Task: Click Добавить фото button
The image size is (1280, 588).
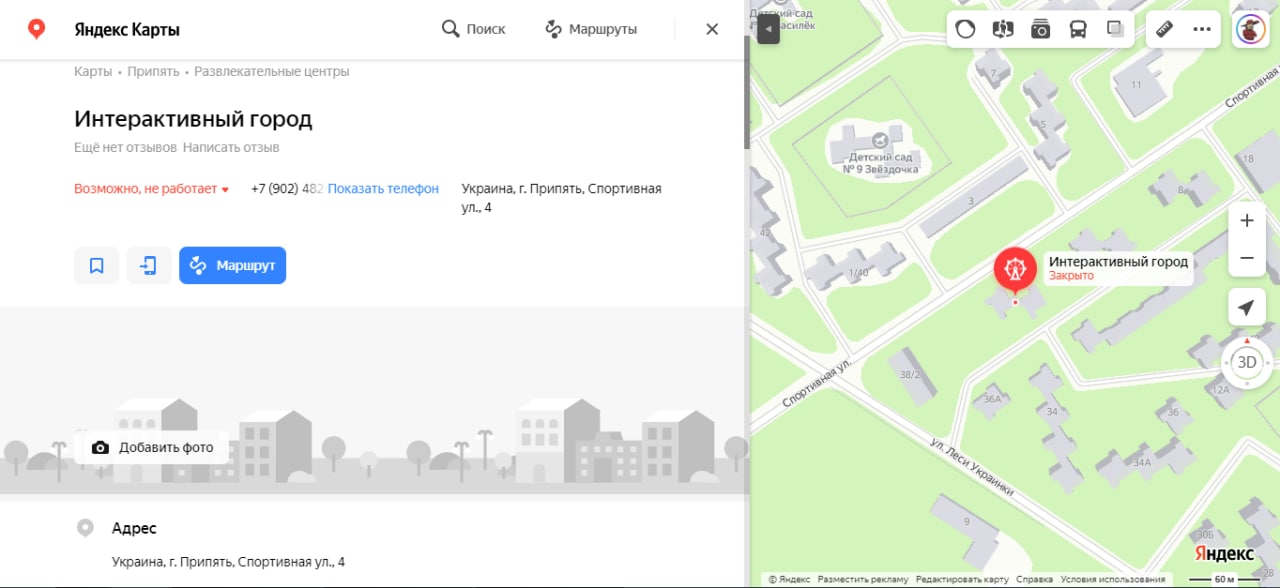Action: click(x=151, y=447)
